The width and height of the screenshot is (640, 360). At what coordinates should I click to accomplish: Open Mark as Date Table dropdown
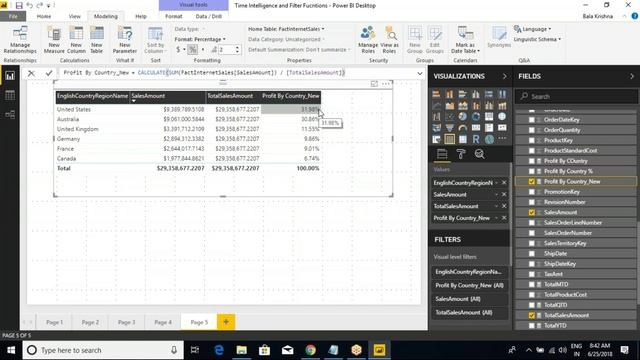point(465,40)
